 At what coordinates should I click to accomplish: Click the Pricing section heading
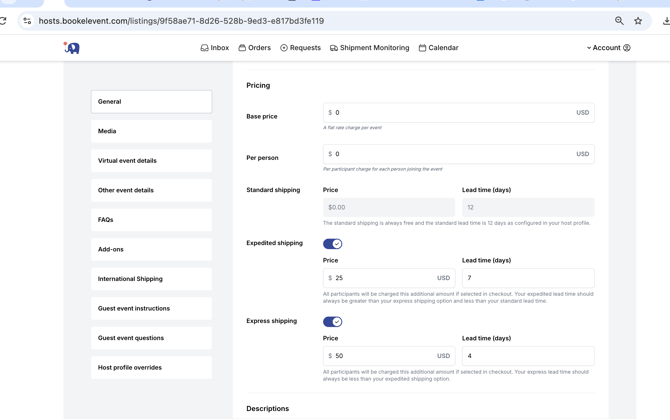click(x=258, y=85)
